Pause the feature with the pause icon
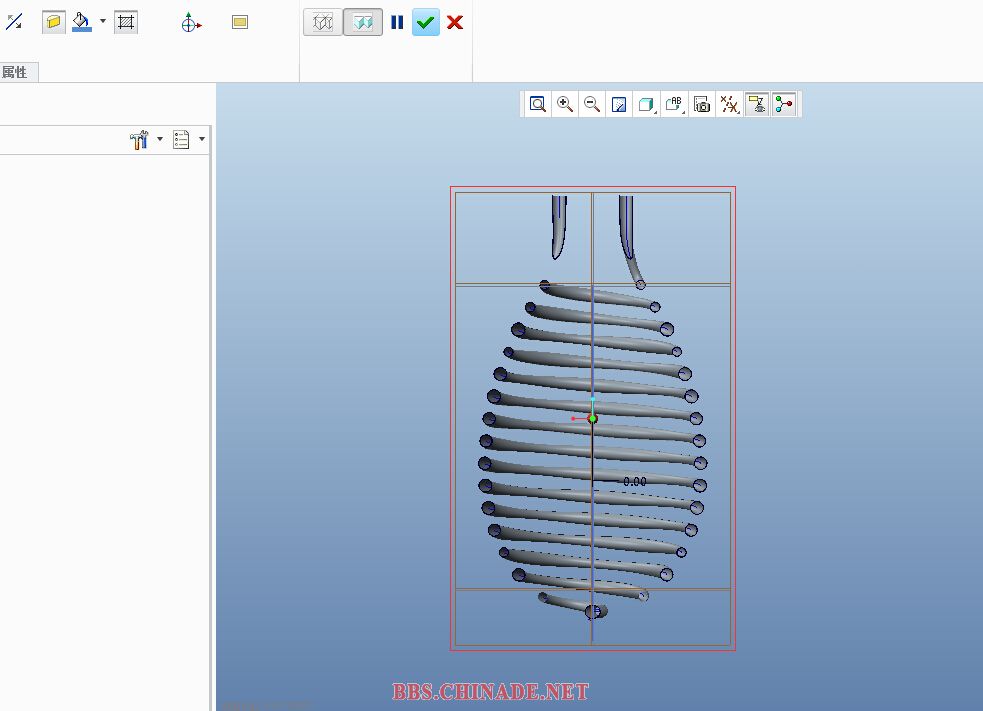Viewport: 983px width, 711px height. coord(397,22)
